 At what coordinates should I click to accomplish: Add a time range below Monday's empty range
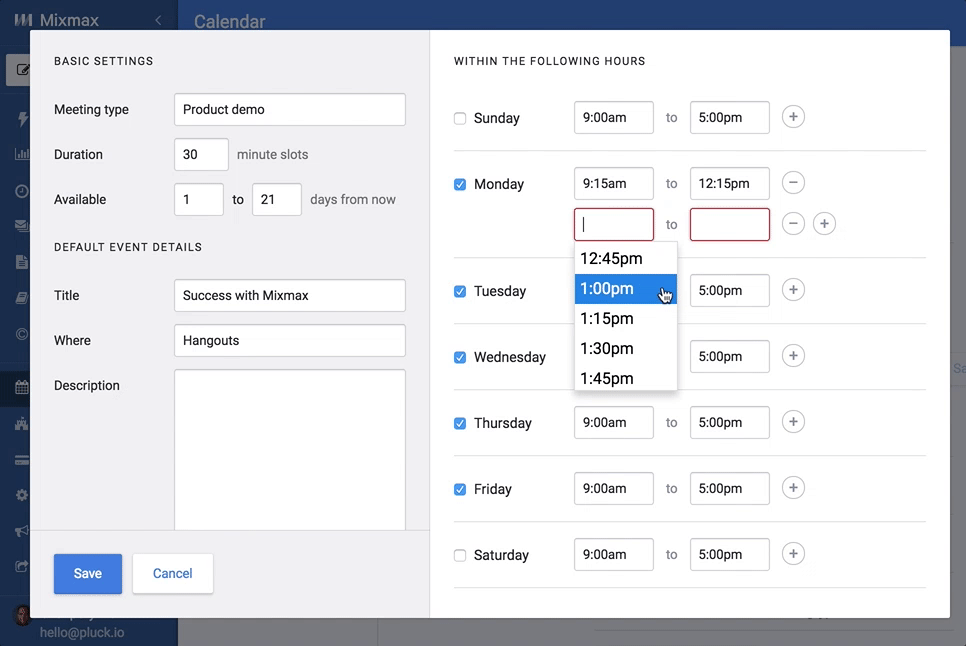click(824, 224)
